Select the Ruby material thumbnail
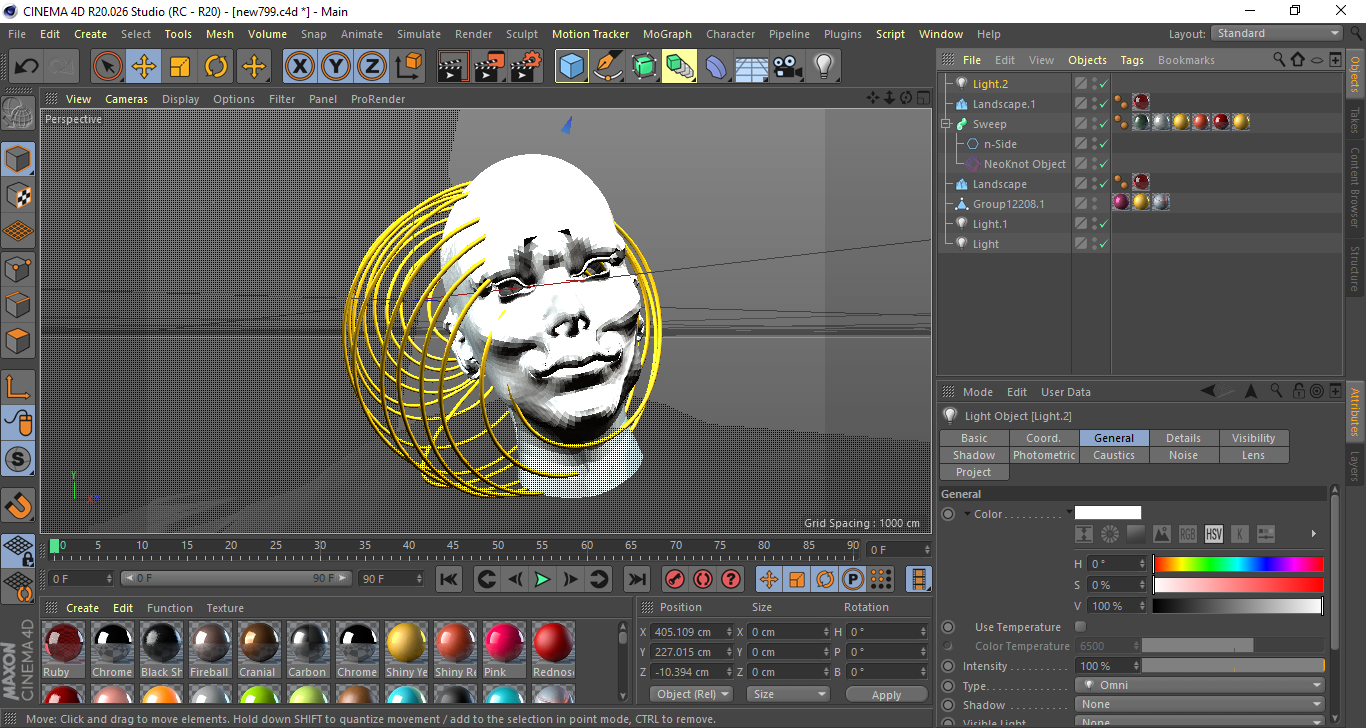1366x728 pixels. coord(64,643)
